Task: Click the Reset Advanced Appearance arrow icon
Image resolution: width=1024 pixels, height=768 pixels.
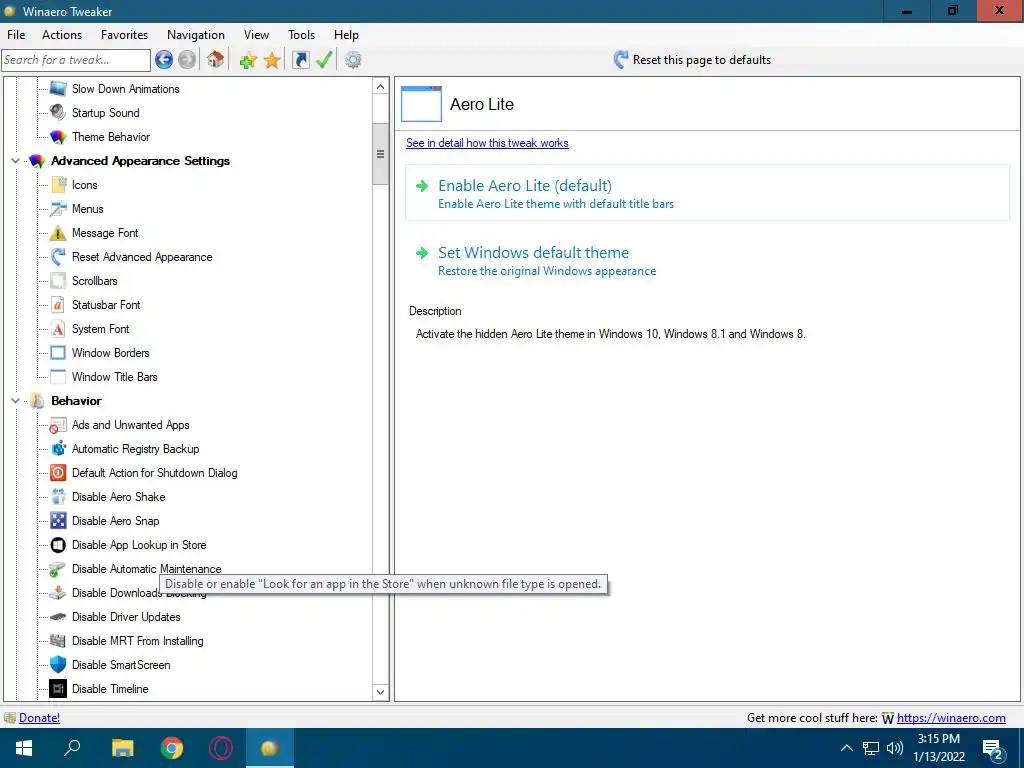Action: pyautogui.click(x=58, y=257)
